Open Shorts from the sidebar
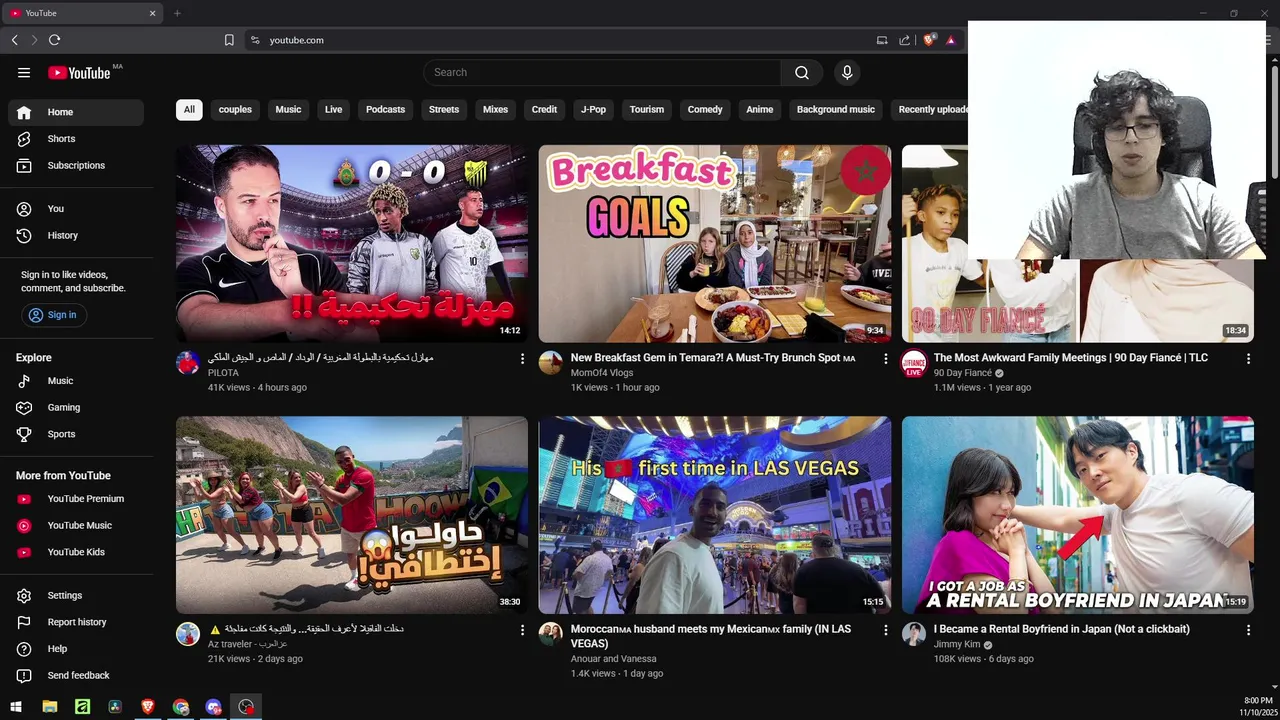Screen dimensions: 1280x720 76,139
